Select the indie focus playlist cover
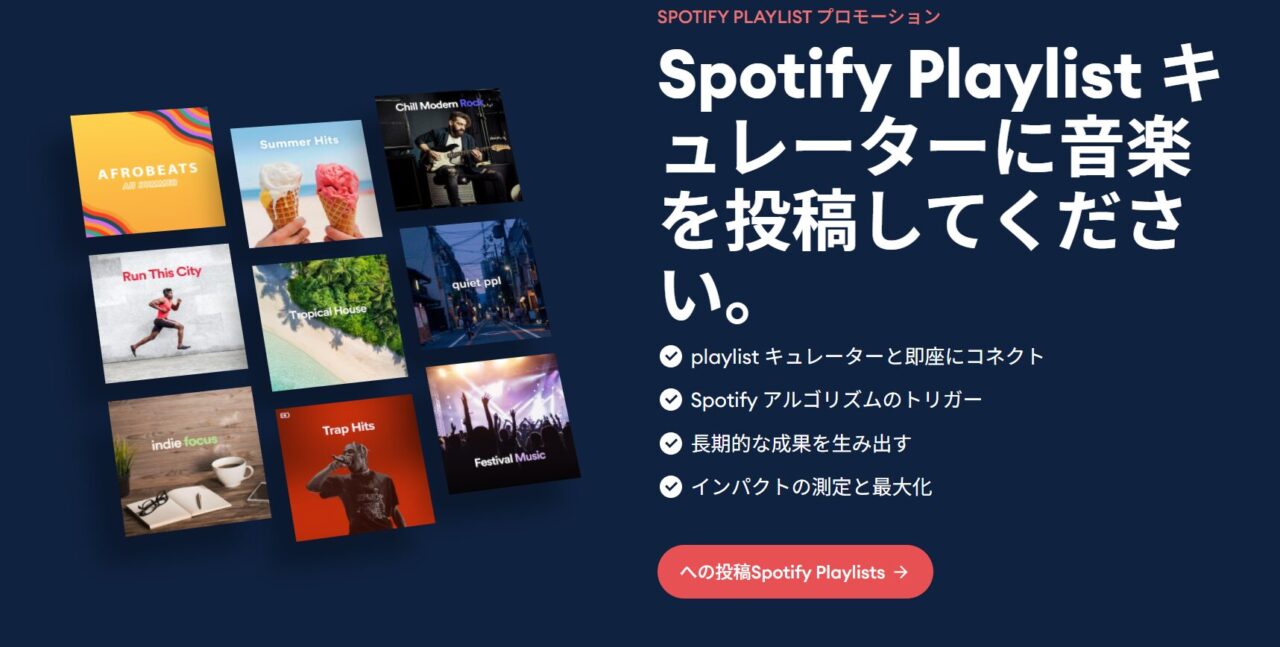 (189, 461)
